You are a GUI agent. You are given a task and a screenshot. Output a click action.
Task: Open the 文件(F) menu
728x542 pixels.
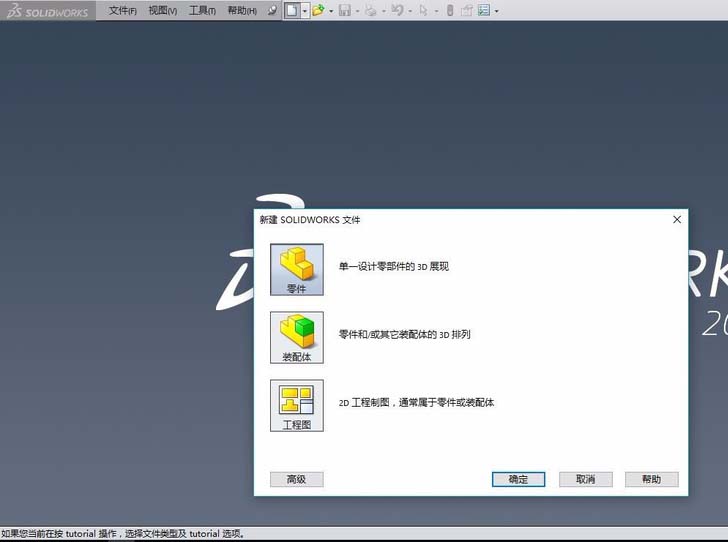tap(123, 10)
